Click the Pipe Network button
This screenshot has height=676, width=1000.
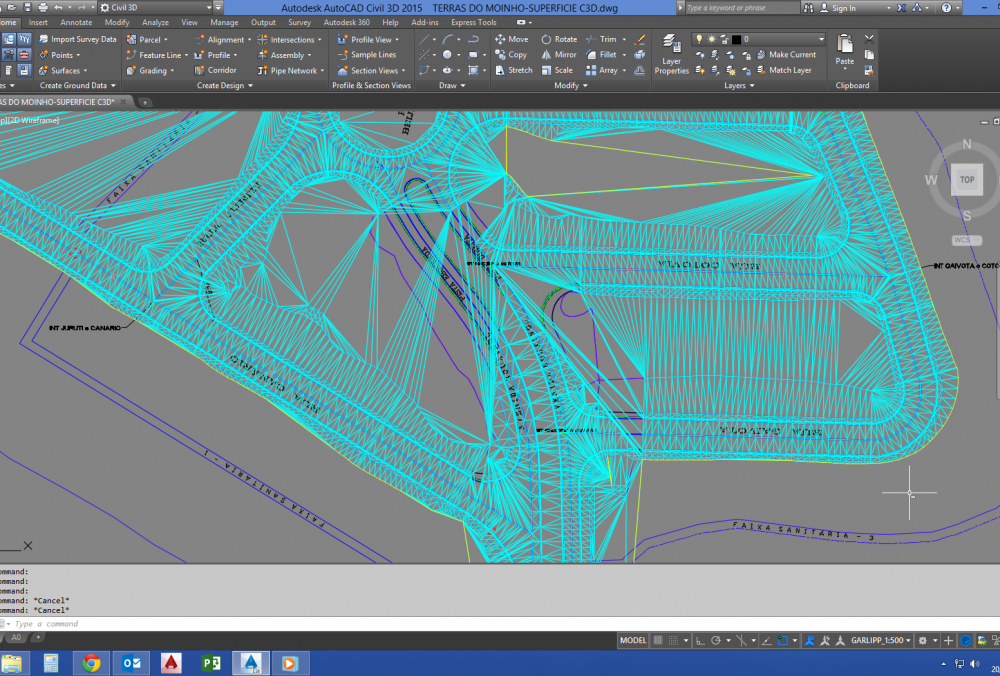[290, 70]
